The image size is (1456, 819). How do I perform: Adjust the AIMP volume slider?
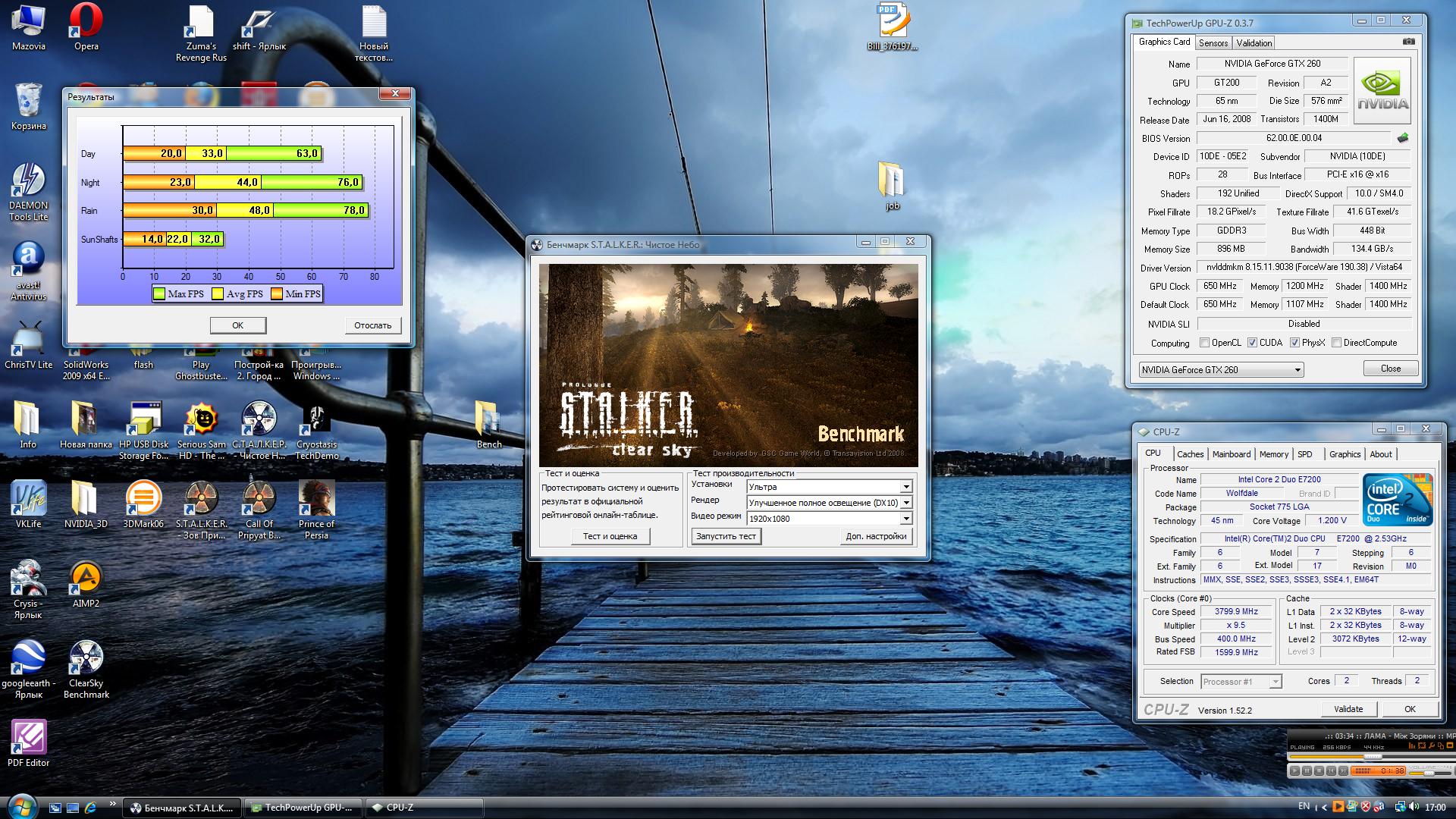[x=1429, y=773]
